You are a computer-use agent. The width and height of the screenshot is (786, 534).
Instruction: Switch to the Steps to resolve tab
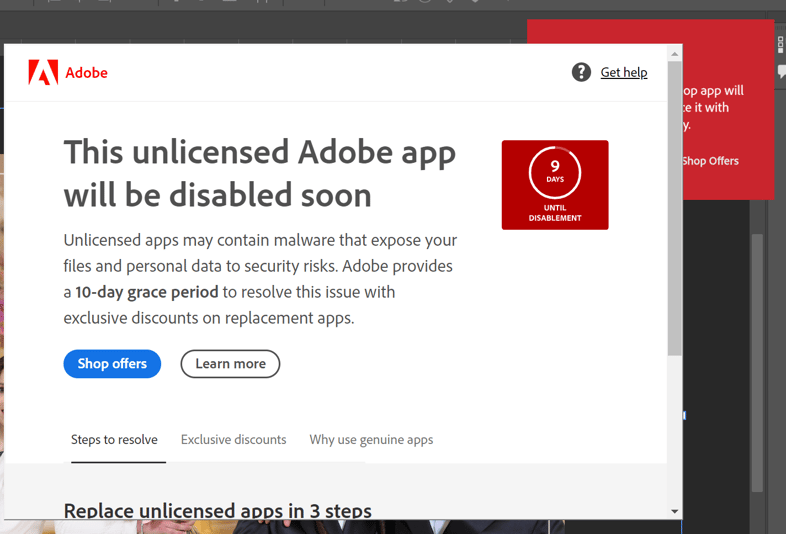pos(114,440)
